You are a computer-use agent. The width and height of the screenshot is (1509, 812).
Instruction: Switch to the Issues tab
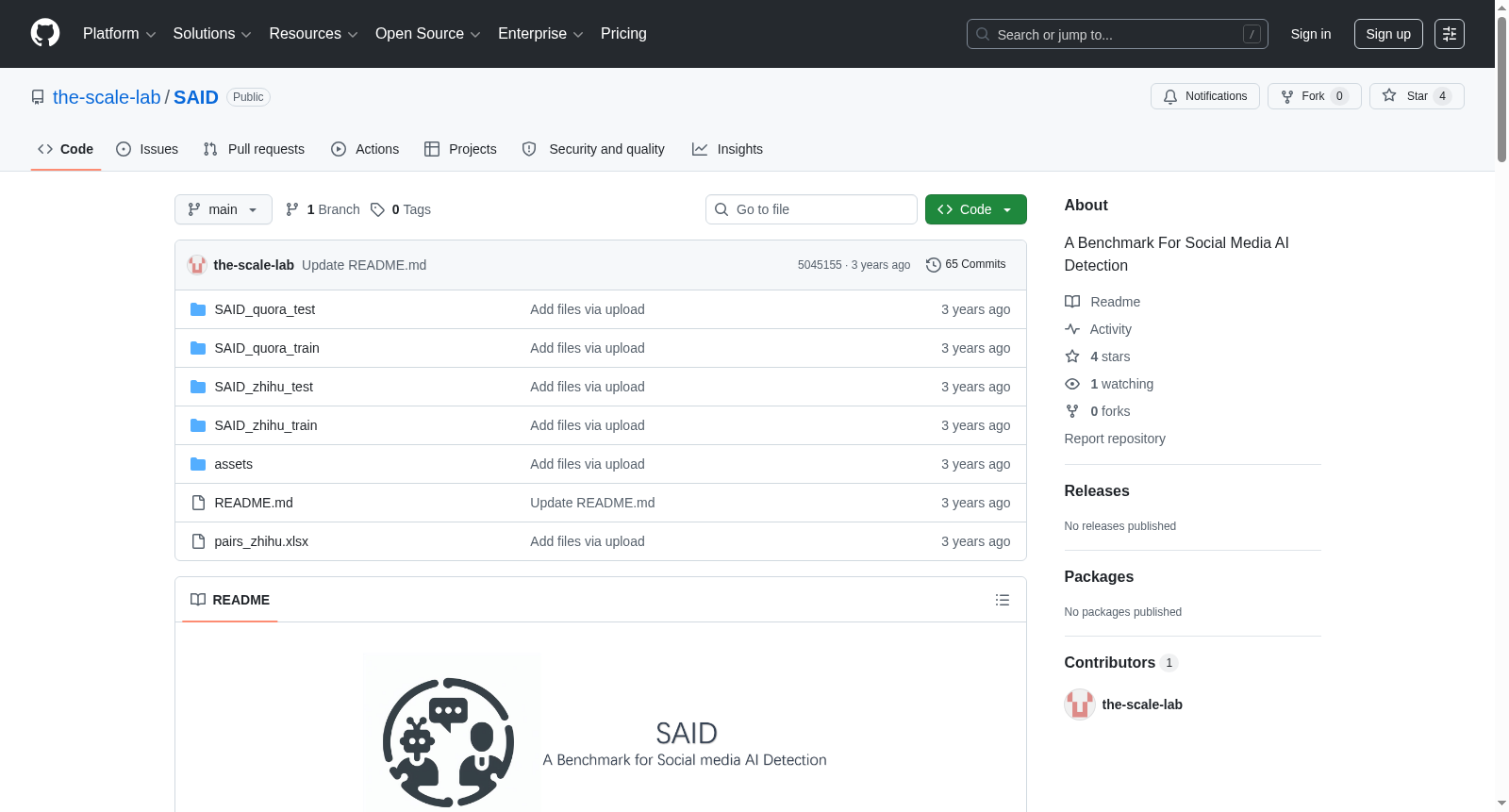(x=147, y=149)
